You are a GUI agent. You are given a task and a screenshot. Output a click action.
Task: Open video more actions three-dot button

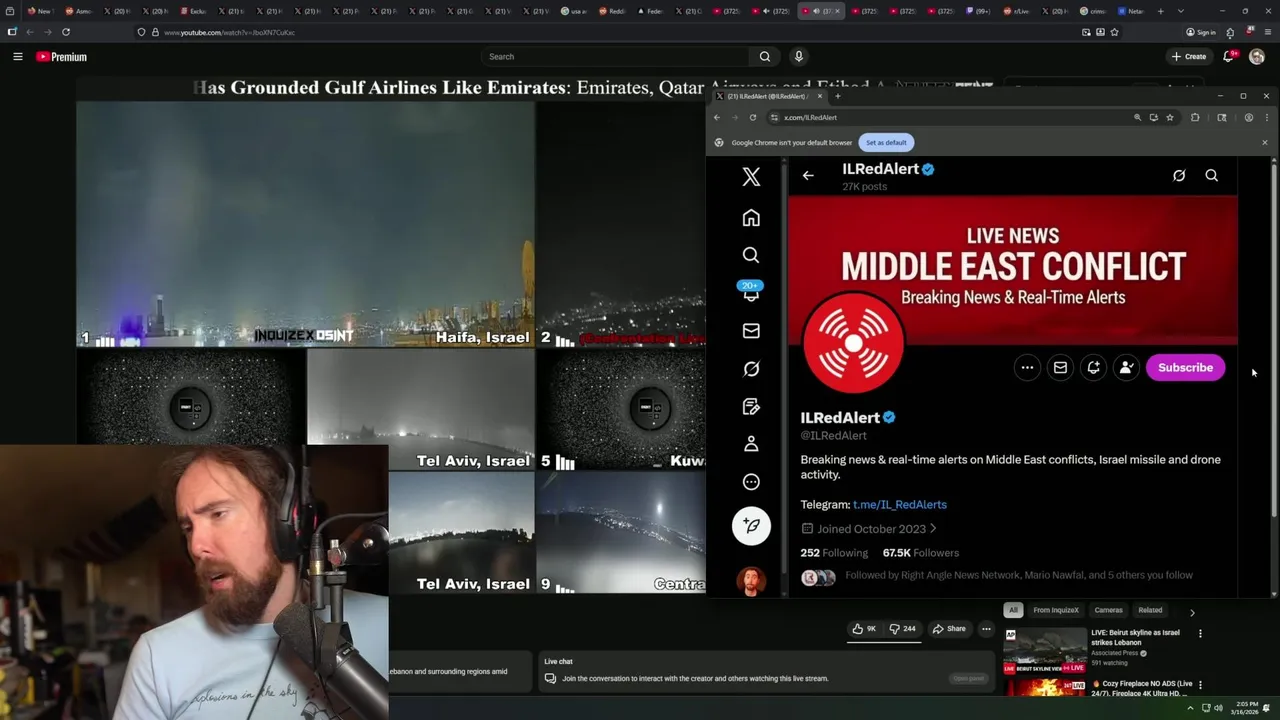pyautogui.click(x=986, y=629)
